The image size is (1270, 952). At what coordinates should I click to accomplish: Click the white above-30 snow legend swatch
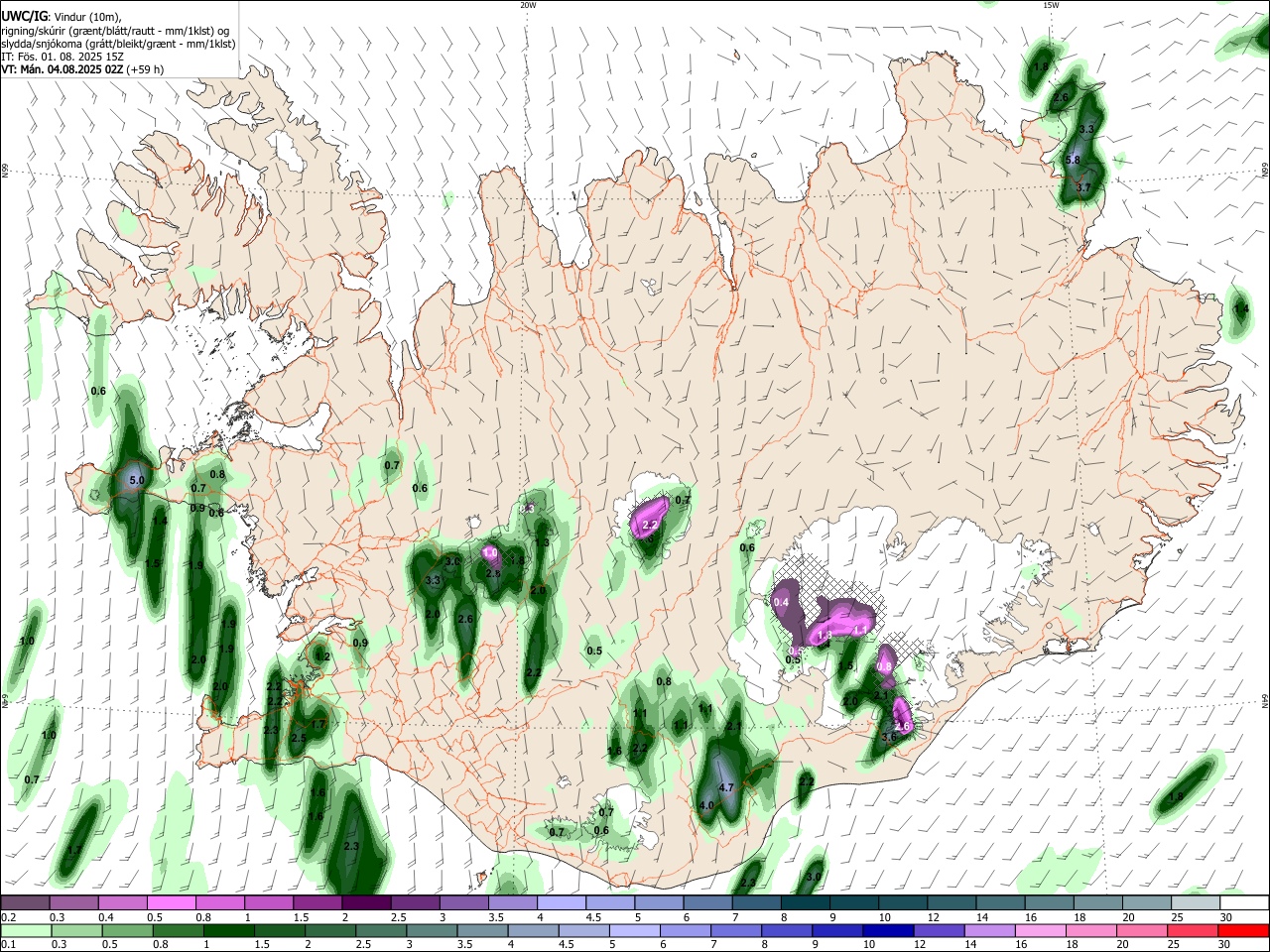pos(1245,903)
